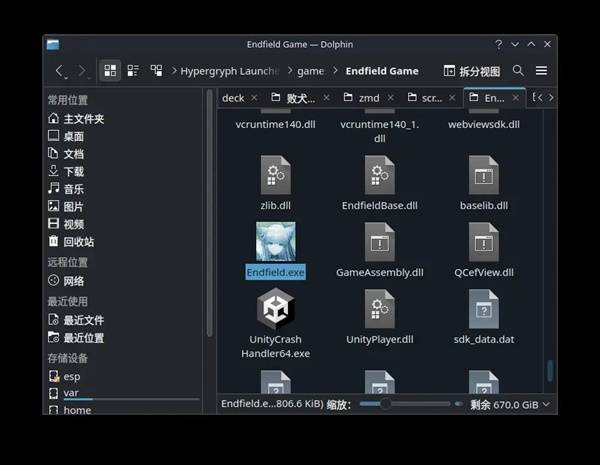The image size is (600, 465).
Task: Expand path chevron before Hypergryph Launcher
Action: point(173,72)
